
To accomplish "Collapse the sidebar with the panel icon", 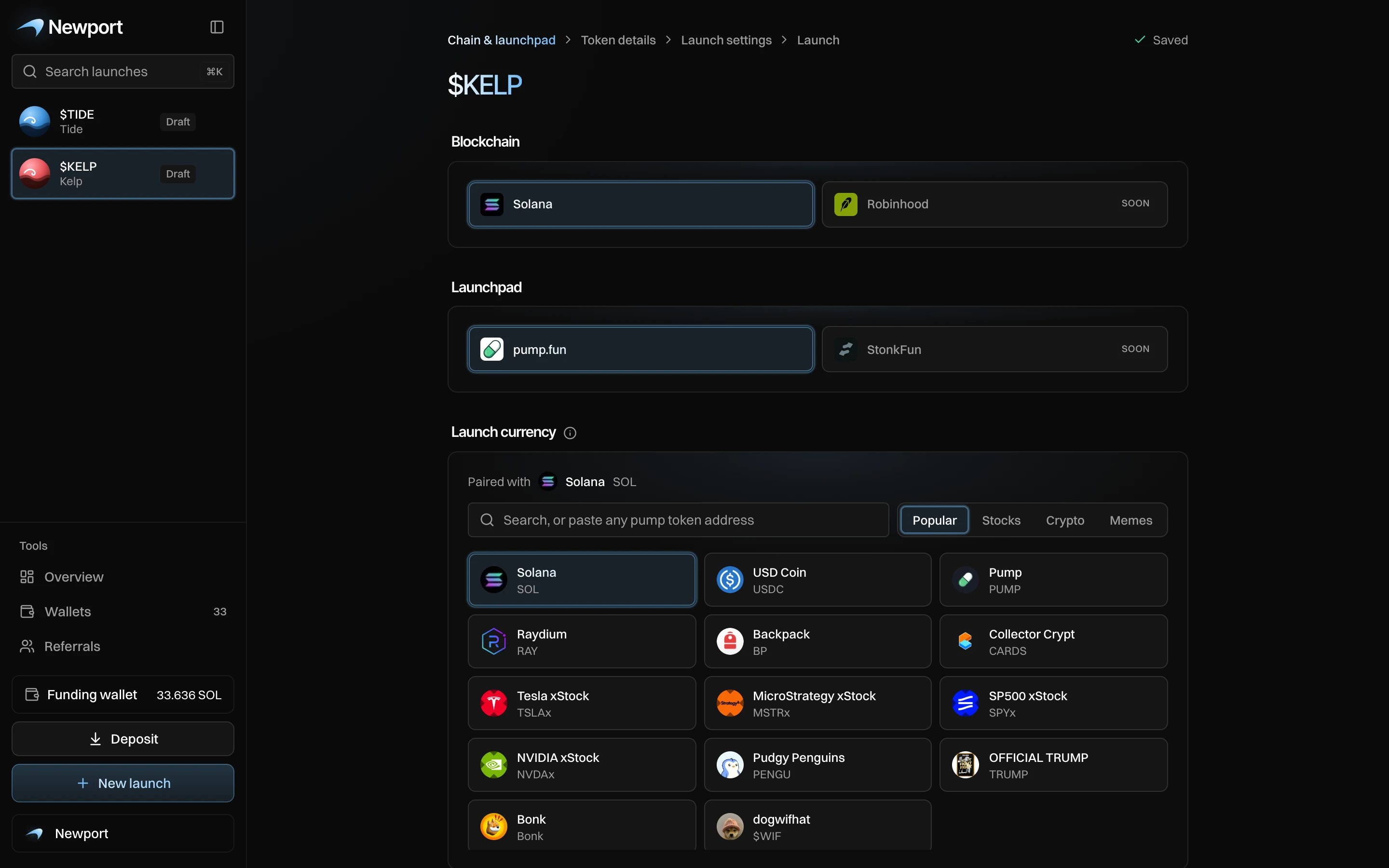I will click(217, 27).
